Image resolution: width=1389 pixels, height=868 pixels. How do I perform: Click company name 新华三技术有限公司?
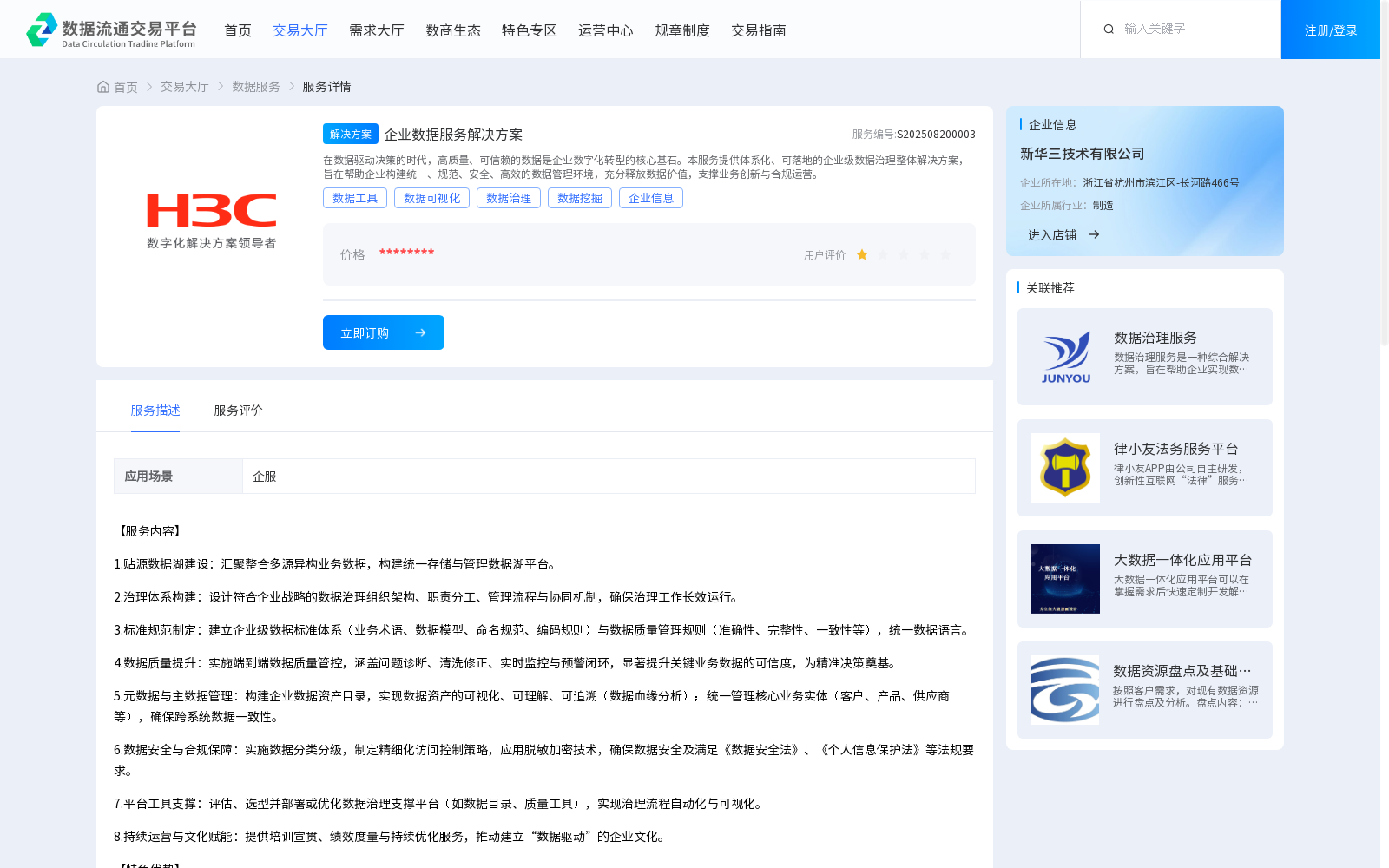click(1082, 154)
